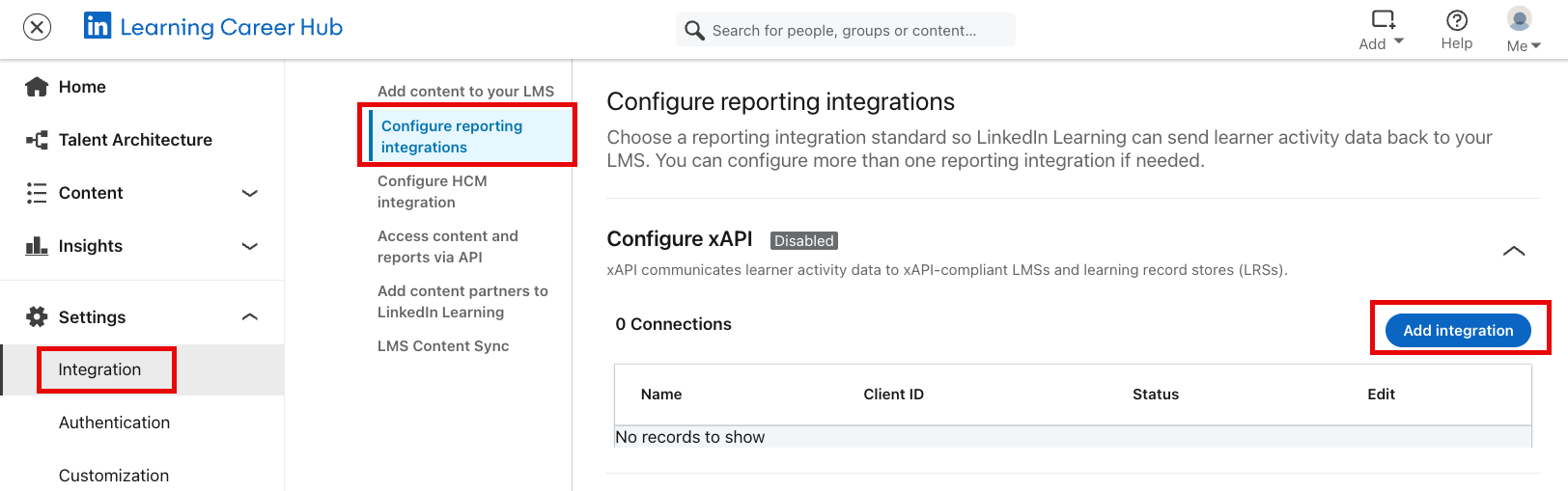Expand the Content section chevron
1568x491 pixels.
click(250, 193)
